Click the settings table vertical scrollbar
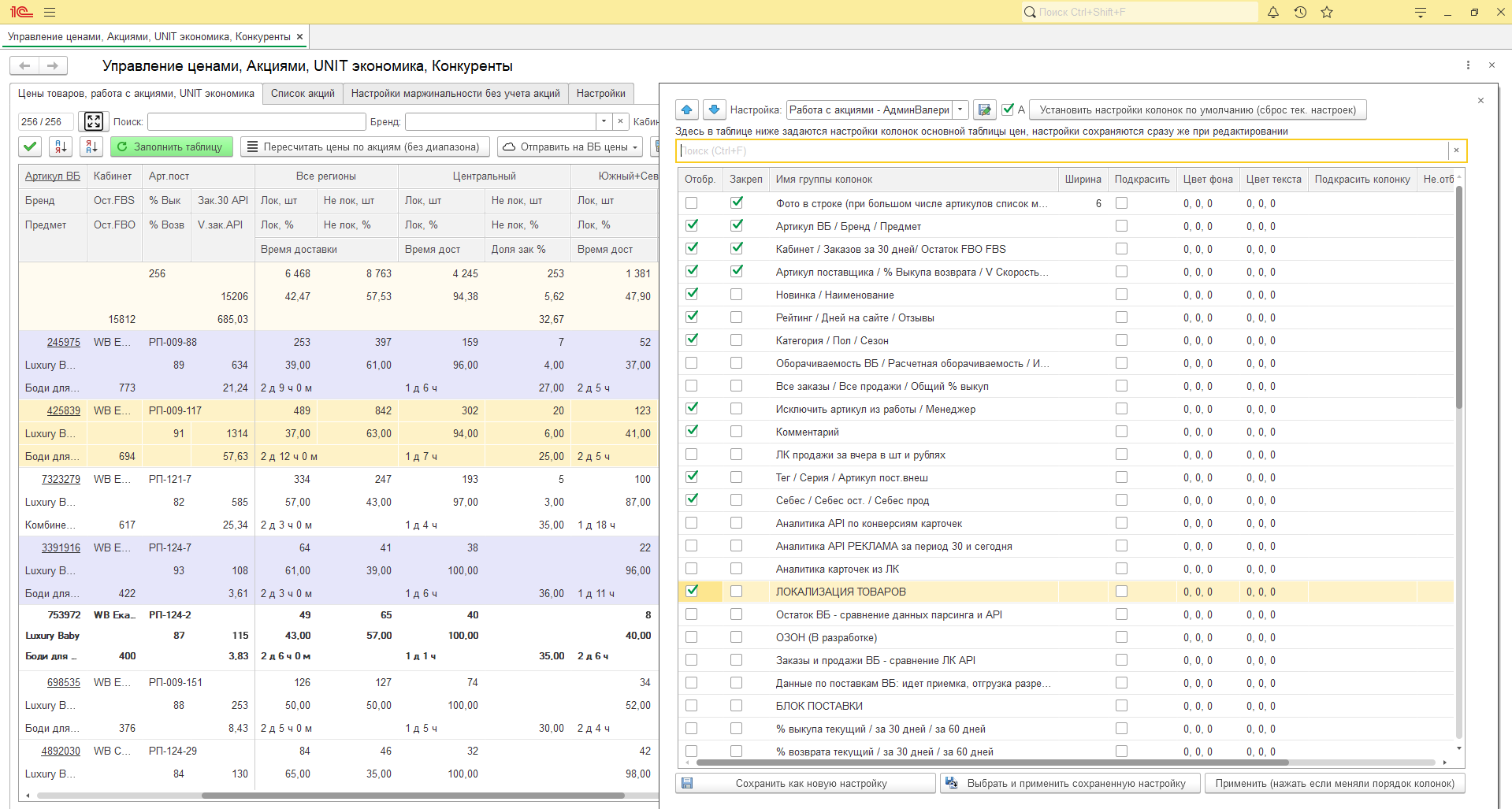The image size is (1512, 809). pyautogui.click(x=1459, y=298)
